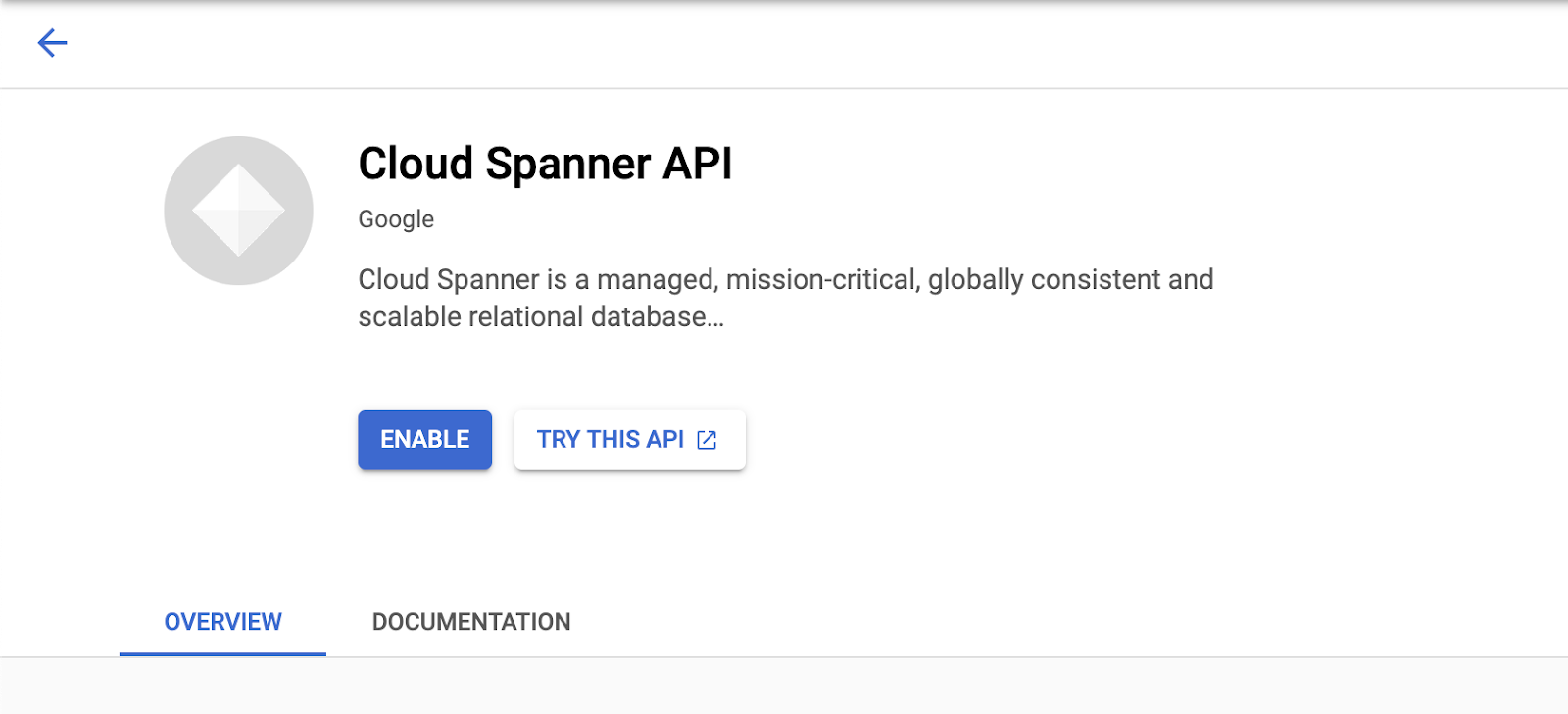Click the blue underlined OVERVIEW tab label
Image resolution: width=1568 pixels, height=714 pixels.
click(x=222, y=622)
